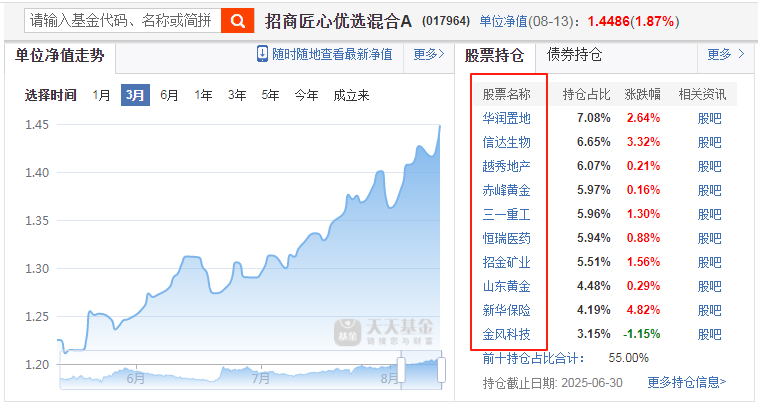Click the mini chart navigator near 6月
Viewport: 758px width, 406px height.
pos(136,376)
